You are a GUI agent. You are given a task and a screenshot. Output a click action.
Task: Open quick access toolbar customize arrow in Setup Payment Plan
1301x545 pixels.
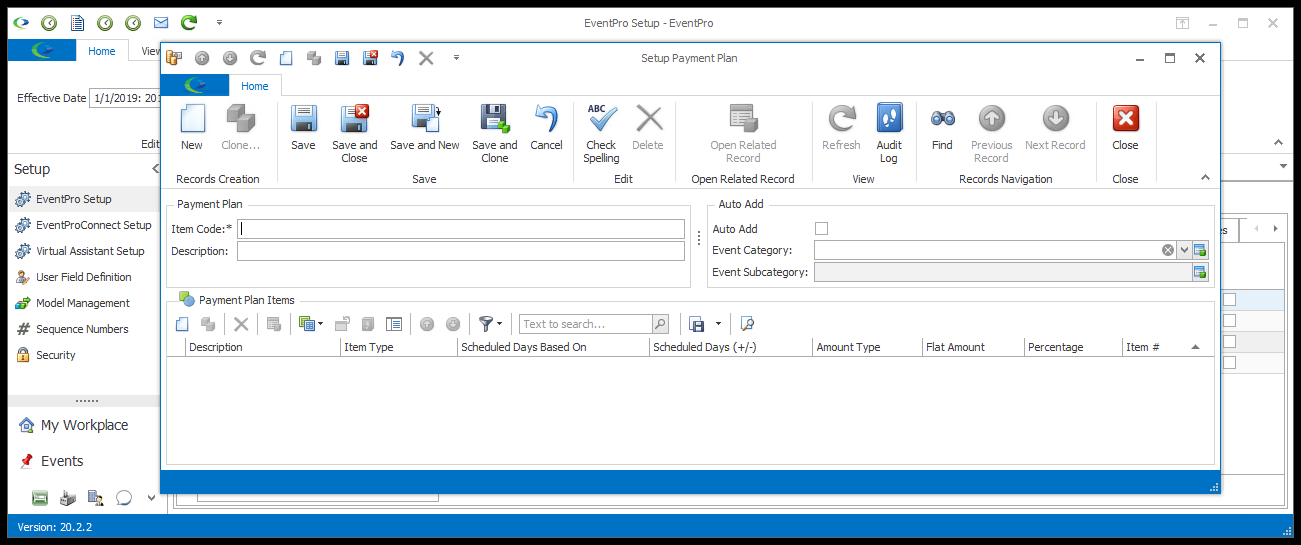point(457,58)
